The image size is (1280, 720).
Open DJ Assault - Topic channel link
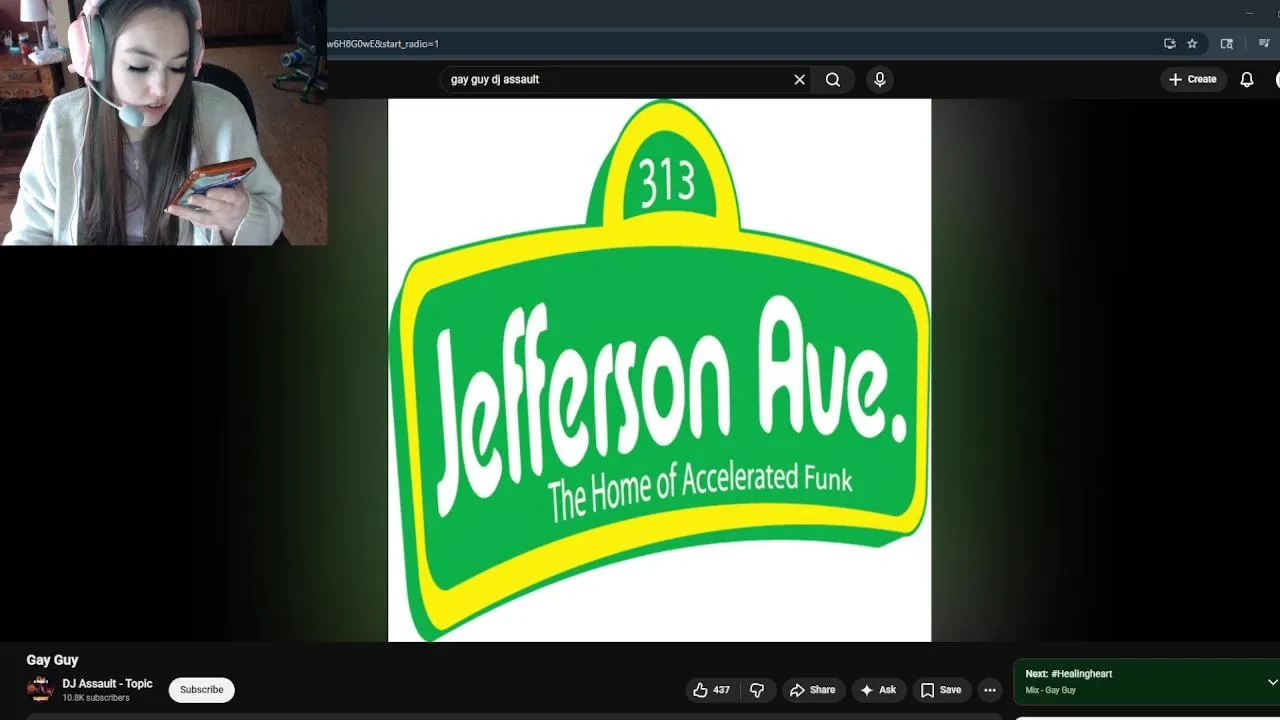(107, 684)
